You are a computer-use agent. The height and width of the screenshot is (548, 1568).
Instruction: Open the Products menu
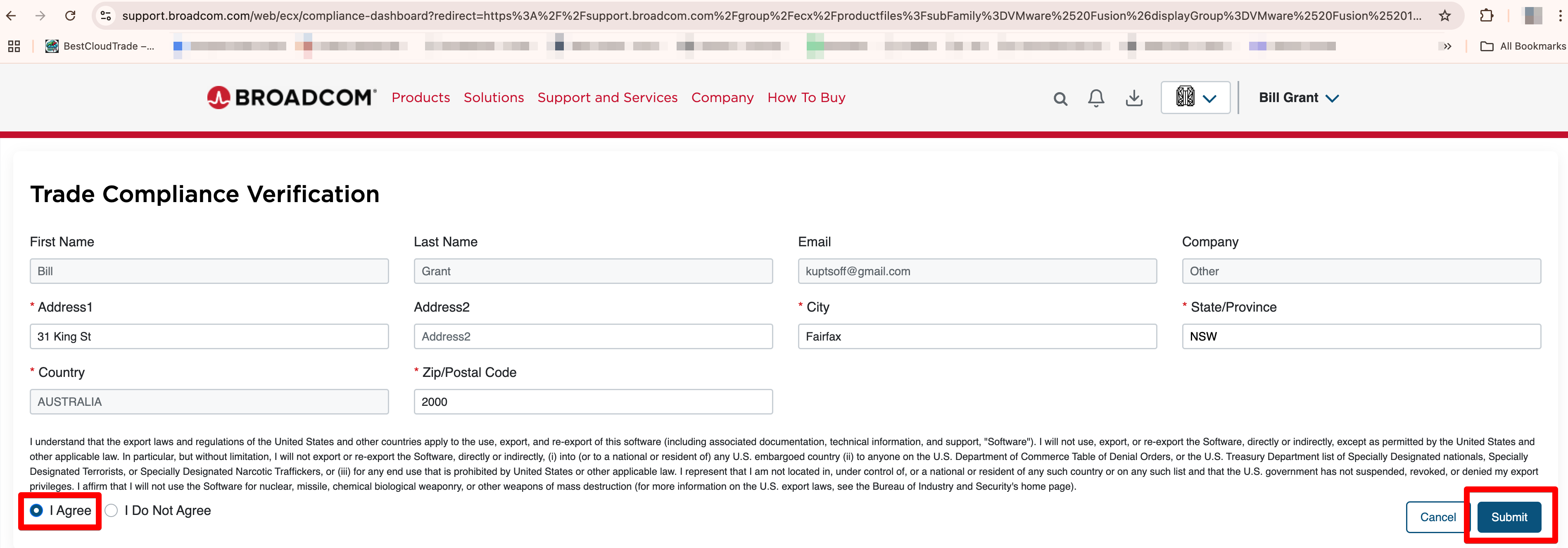(x=421, y=98)
